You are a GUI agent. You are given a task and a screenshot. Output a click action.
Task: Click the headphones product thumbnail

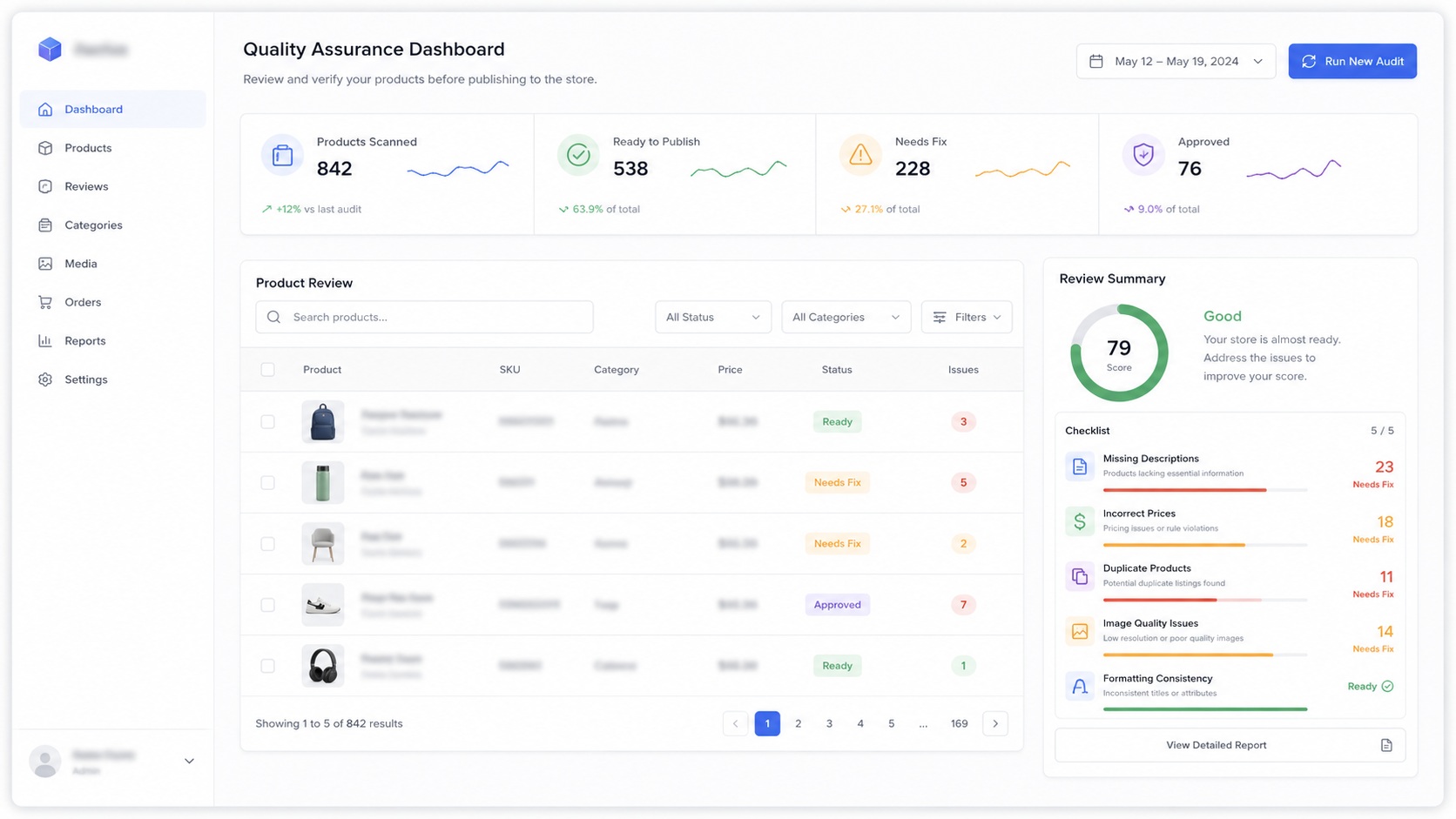coord(323,666)
